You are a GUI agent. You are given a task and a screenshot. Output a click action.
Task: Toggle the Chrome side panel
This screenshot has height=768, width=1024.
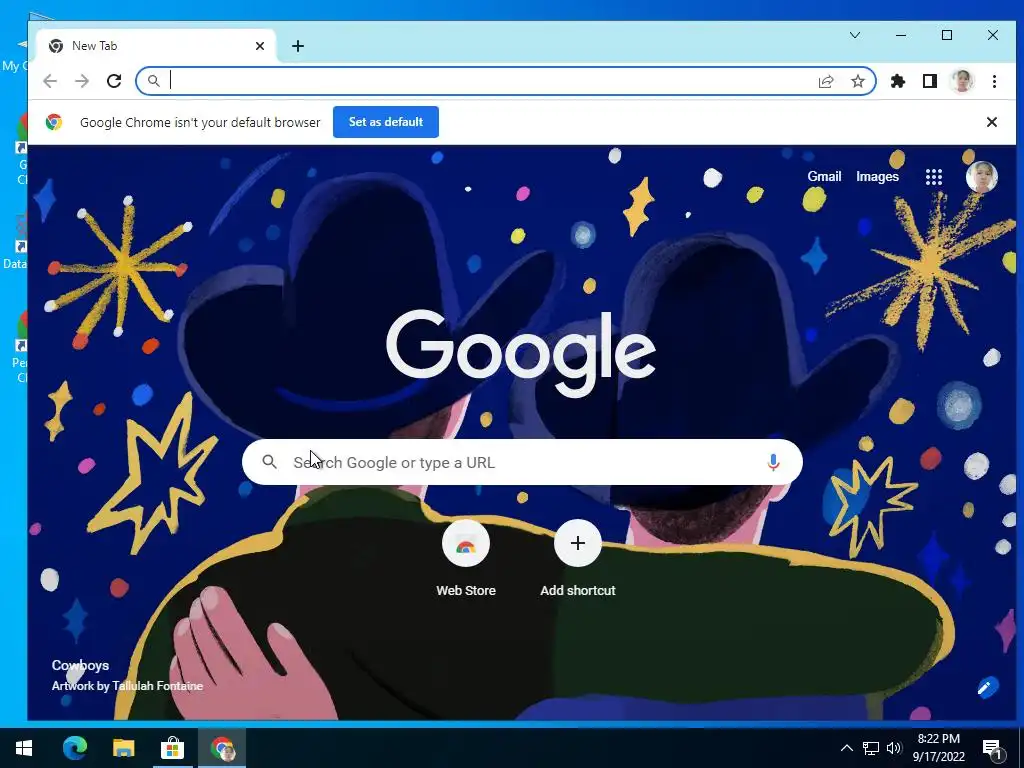pyautogui.click(x=930, y=81)
